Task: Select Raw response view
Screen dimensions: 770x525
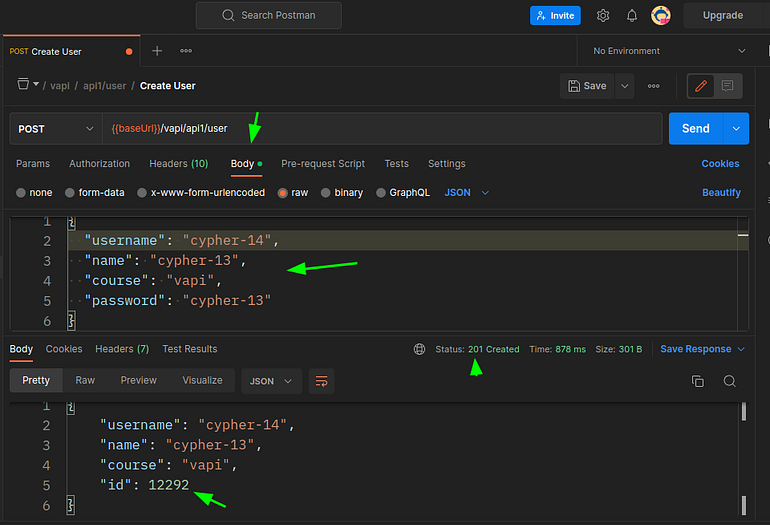Action: [x=85, y=381]
